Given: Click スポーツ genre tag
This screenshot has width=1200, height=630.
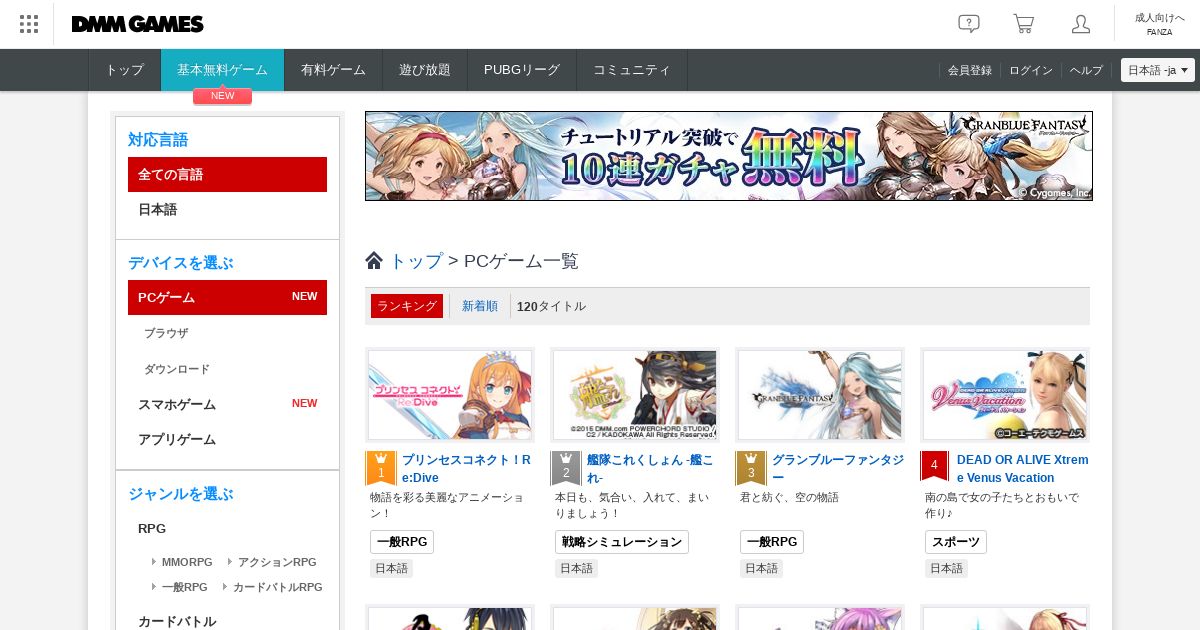Looking at the screenshot, I should (956, 542).
